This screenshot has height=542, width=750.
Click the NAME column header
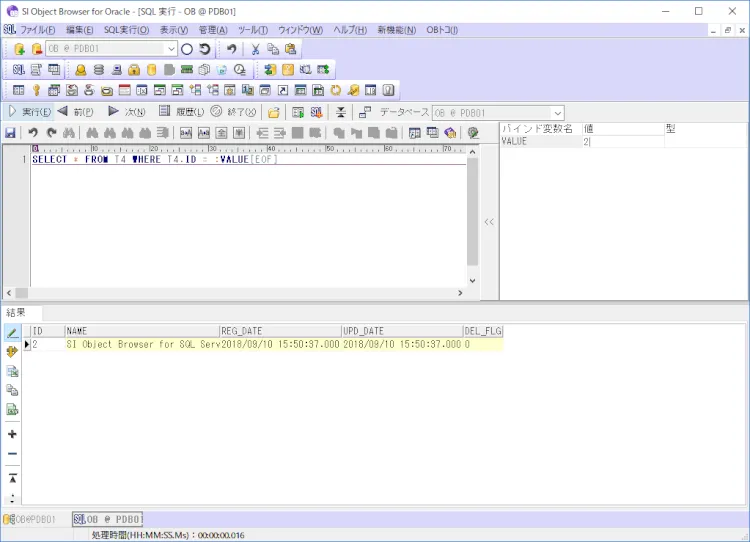click(142, 331)
